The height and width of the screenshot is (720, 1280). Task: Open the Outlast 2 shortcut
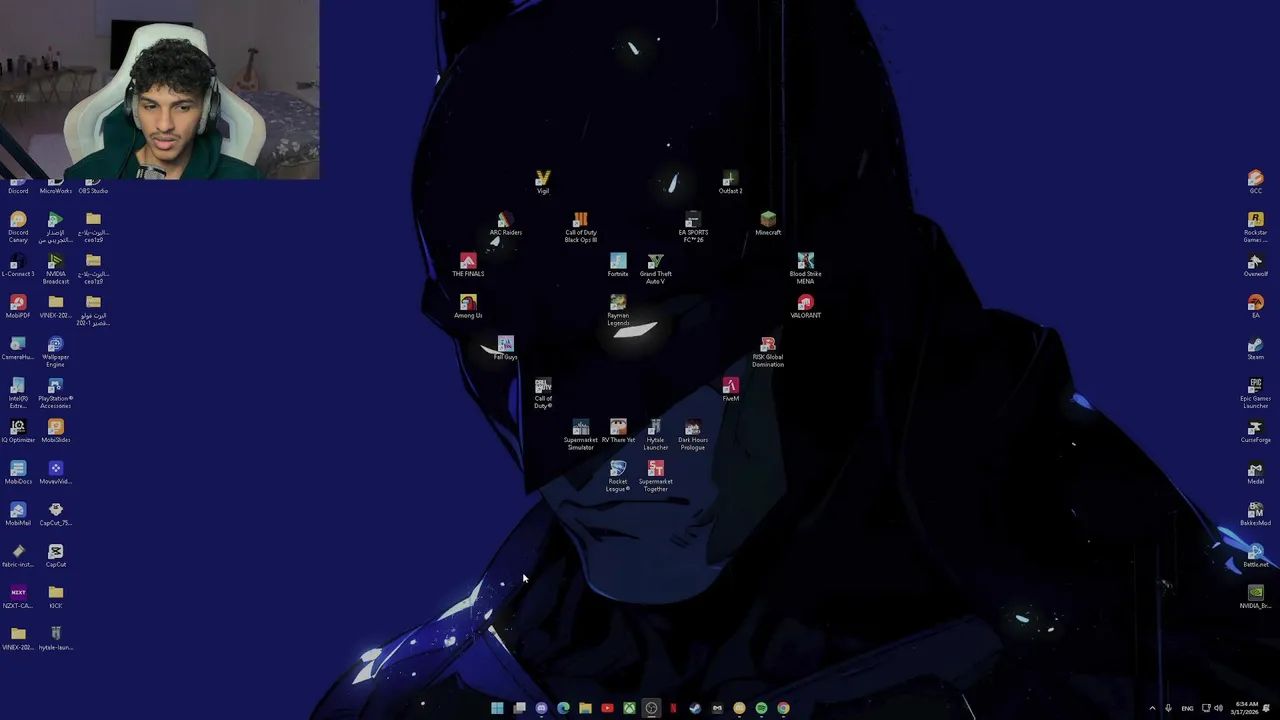[730, 182]
